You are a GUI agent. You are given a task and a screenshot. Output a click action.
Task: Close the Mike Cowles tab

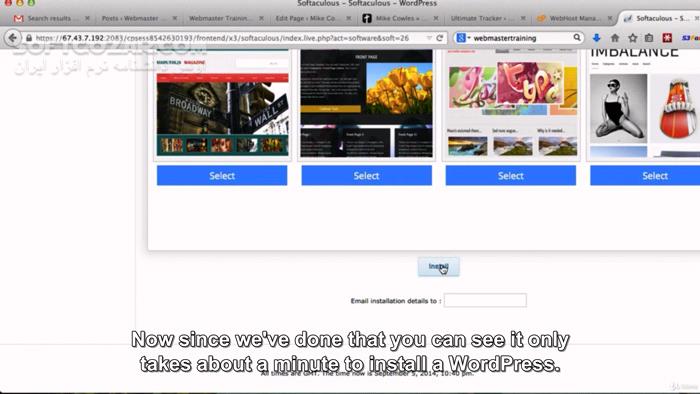tap(436, 18)
